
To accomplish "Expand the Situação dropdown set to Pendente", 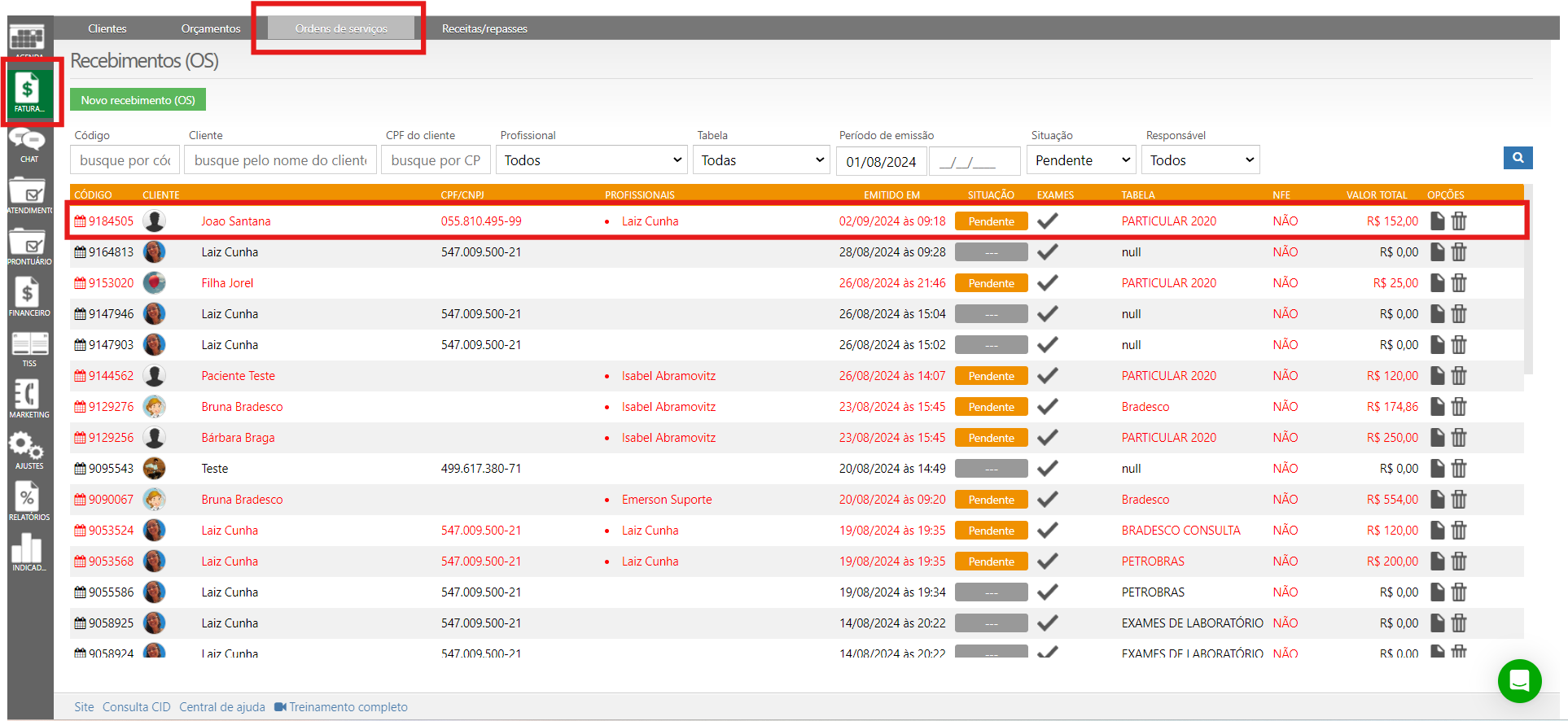I will 1081,160.
